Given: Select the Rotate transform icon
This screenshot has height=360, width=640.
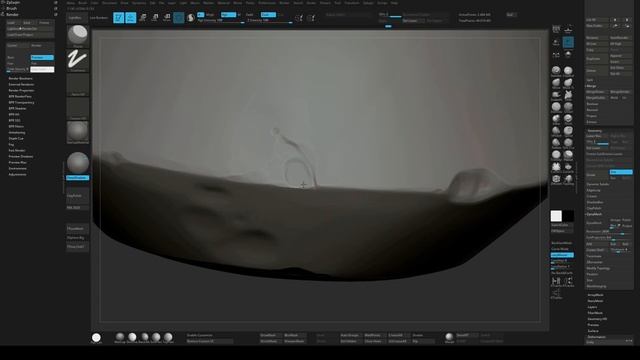Looking at the screenshot, I should (x=167, y=18).
